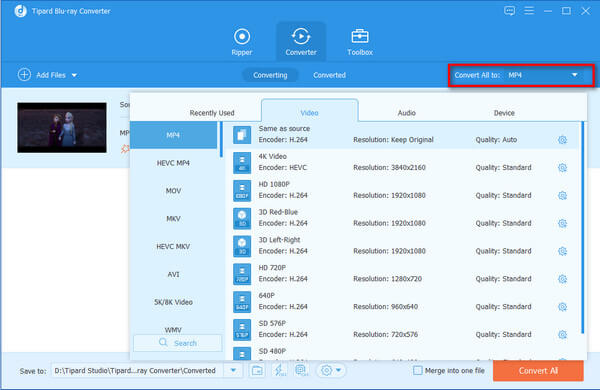Open the hamburger menu in title bar
Viewport: 600px width, 390px height.
529,11
